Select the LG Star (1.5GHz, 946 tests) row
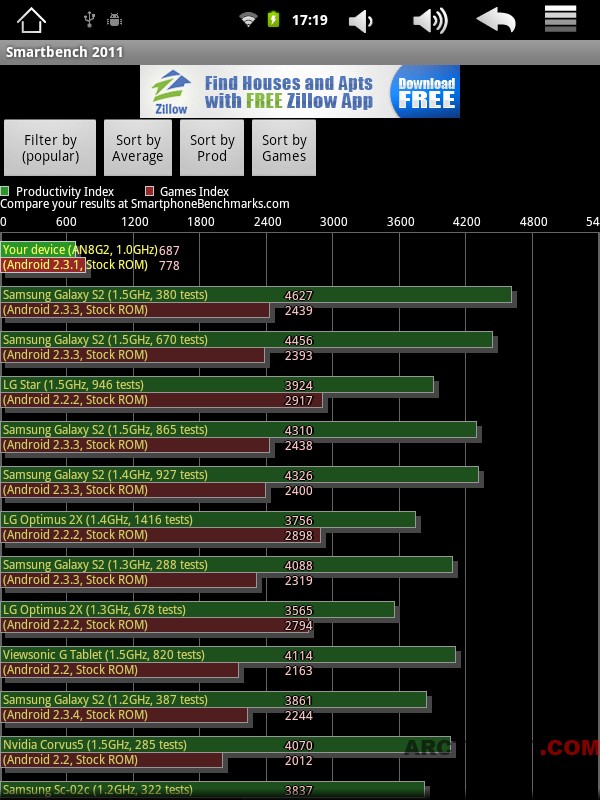 pyautogui.click(x=217, y=392)
